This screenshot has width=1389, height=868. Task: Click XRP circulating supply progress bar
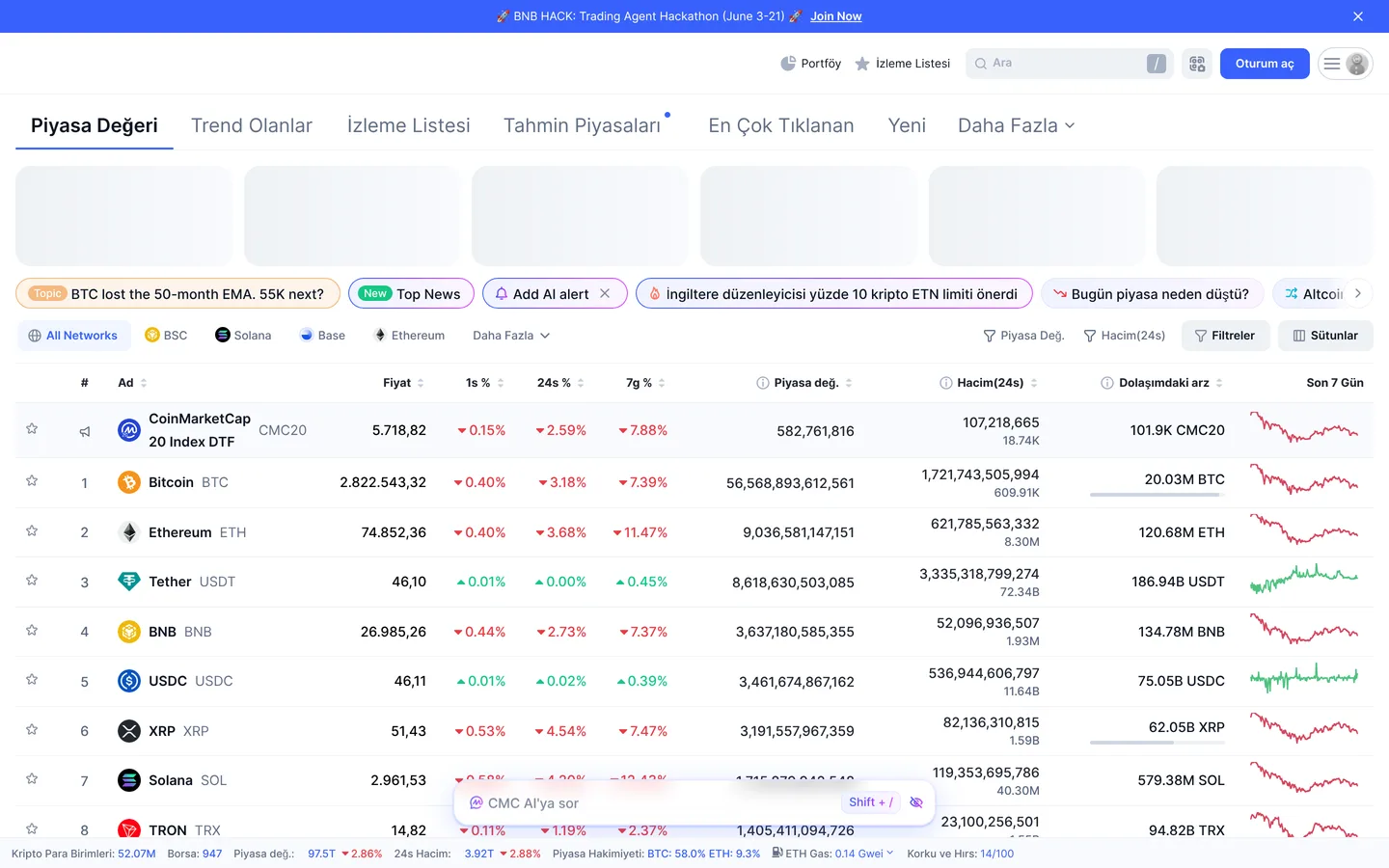[x=1157, y=743]
